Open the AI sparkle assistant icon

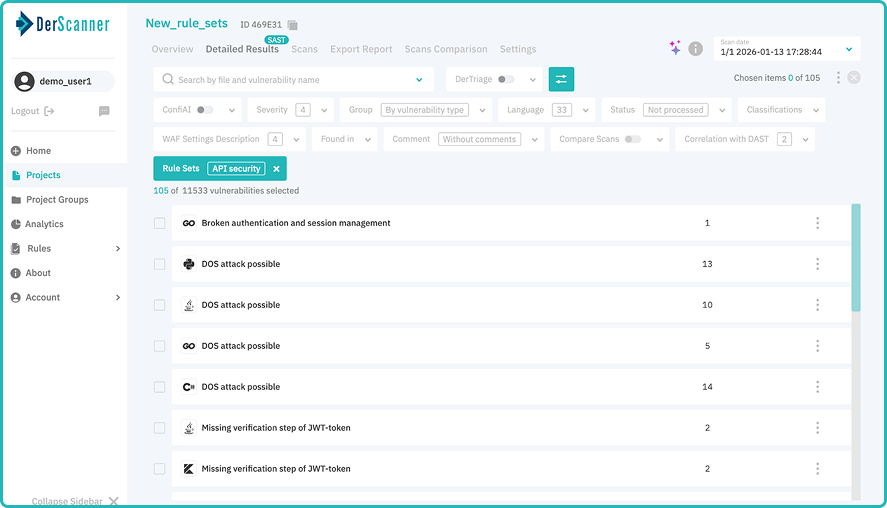click(675, 48)
